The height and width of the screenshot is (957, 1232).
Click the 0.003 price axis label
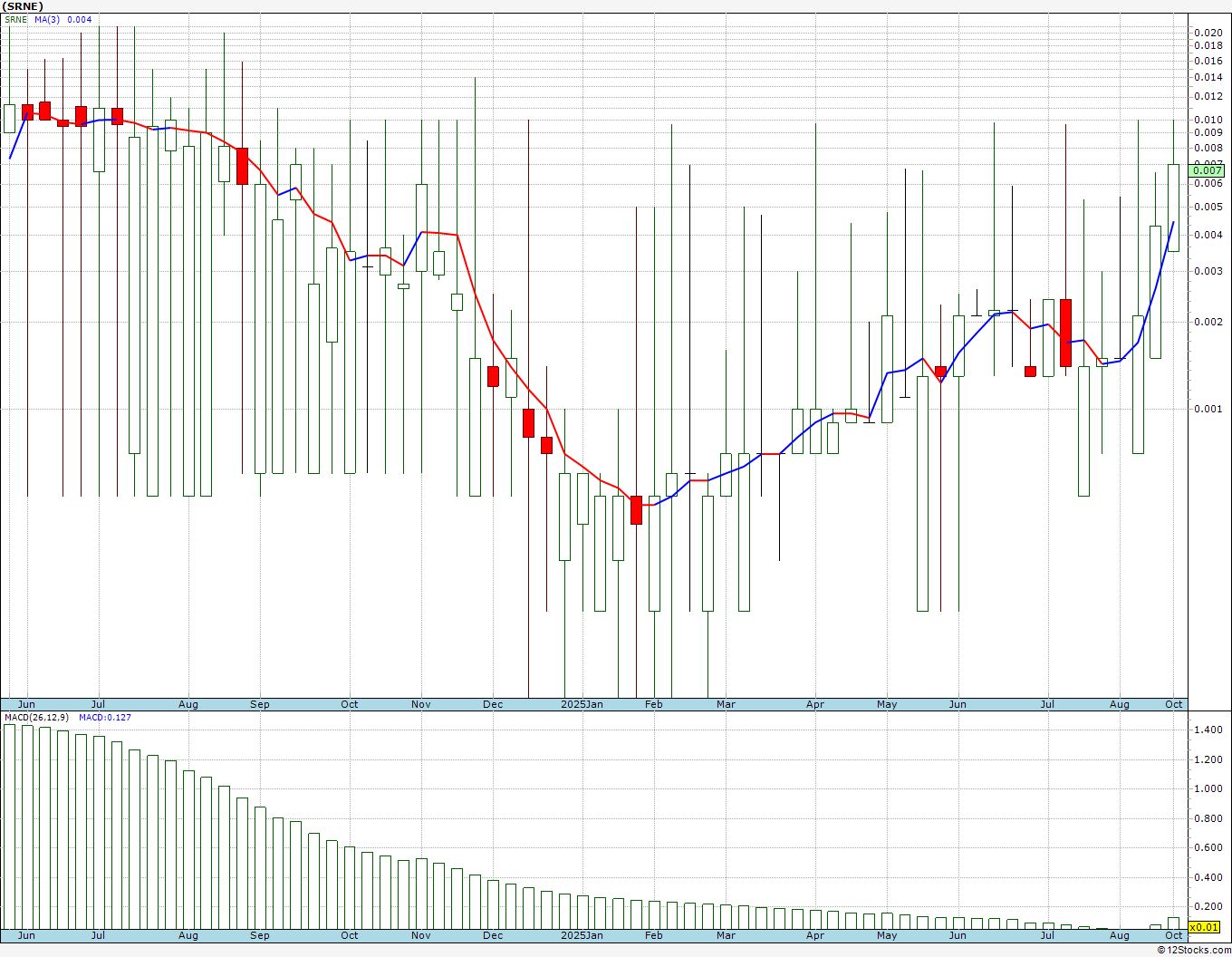click(1208, 271)
